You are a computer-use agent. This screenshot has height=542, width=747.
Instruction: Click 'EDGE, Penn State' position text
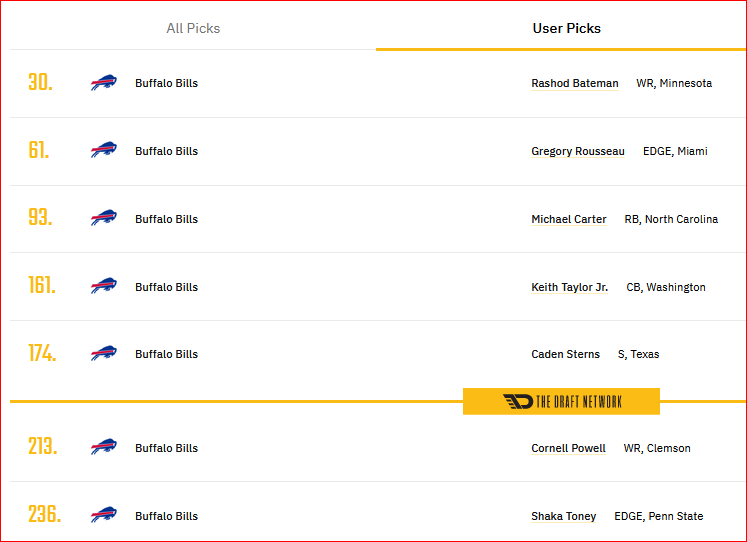point(658,516)
